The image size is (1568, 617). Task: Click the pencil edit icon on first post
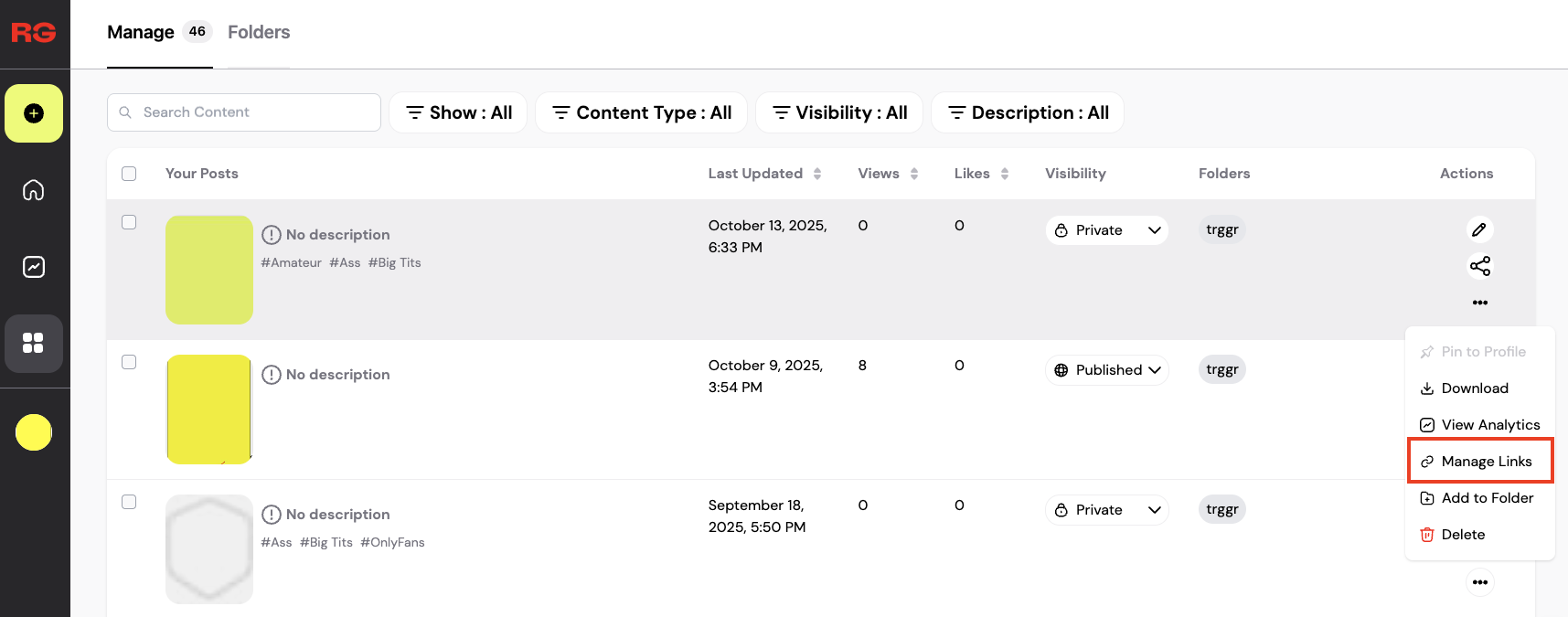(x=1479, y=229)
